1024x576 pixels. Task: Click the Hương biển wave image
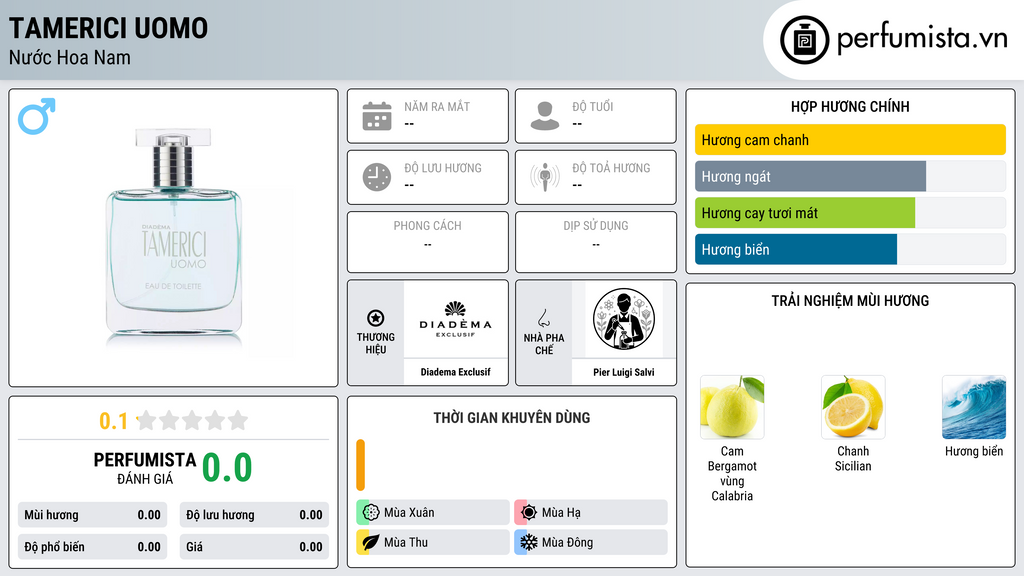[974, 407]
